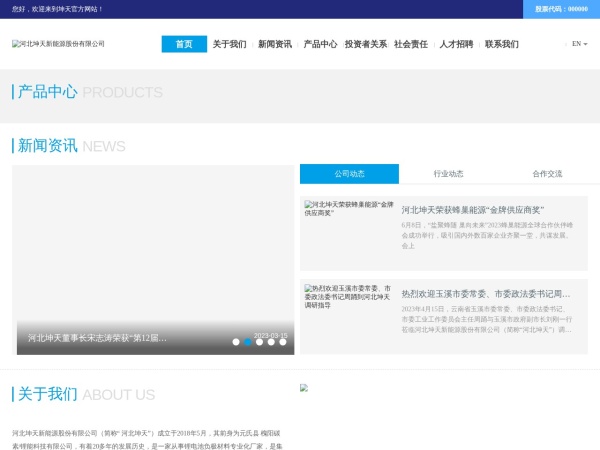The width and height of the screenshot is (600, 450).
Task: Open the 联系我们 menu item
Action: coord(502,44)
